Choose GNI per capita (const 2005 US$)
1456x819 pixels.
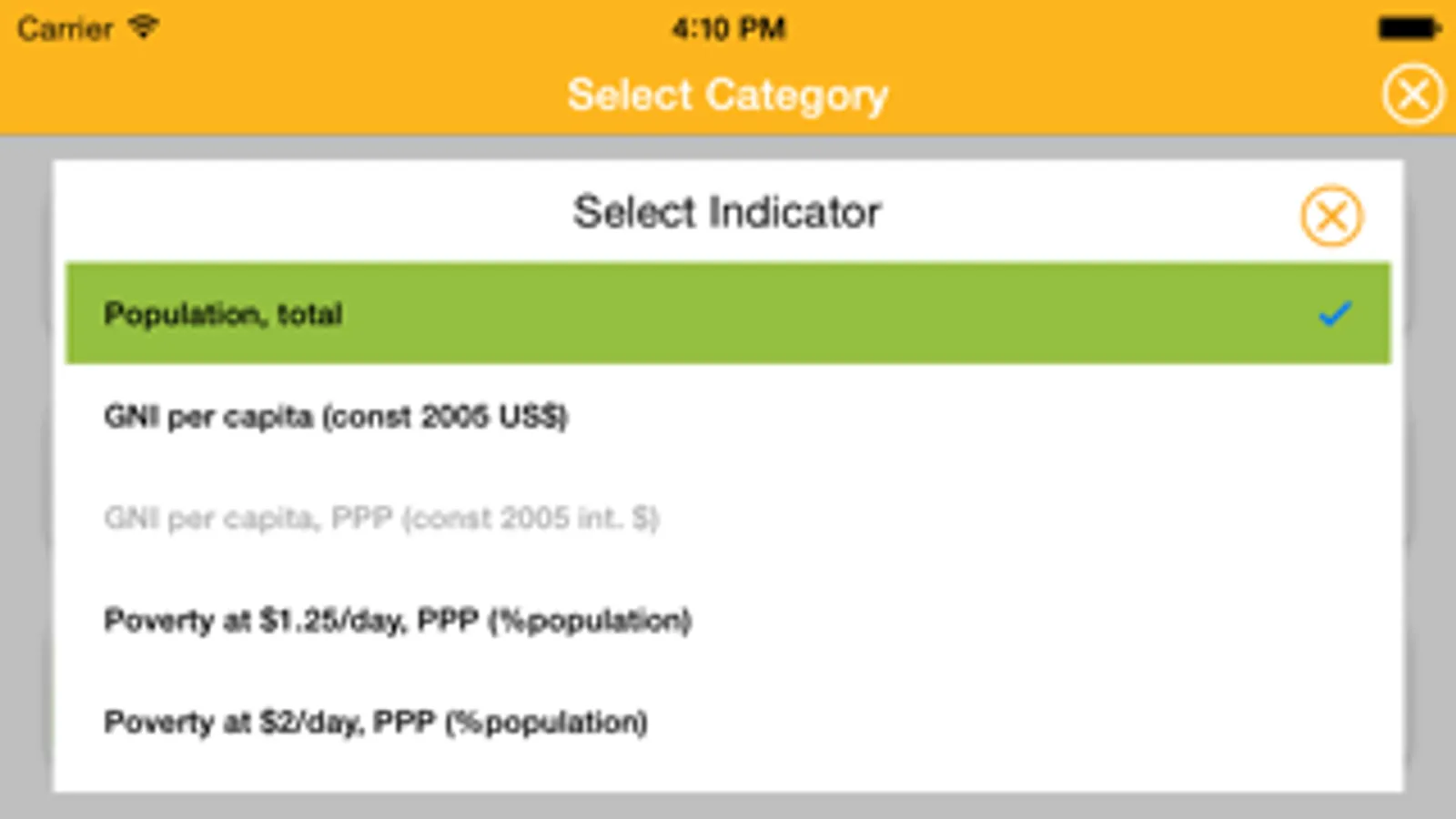click(335, 417)
